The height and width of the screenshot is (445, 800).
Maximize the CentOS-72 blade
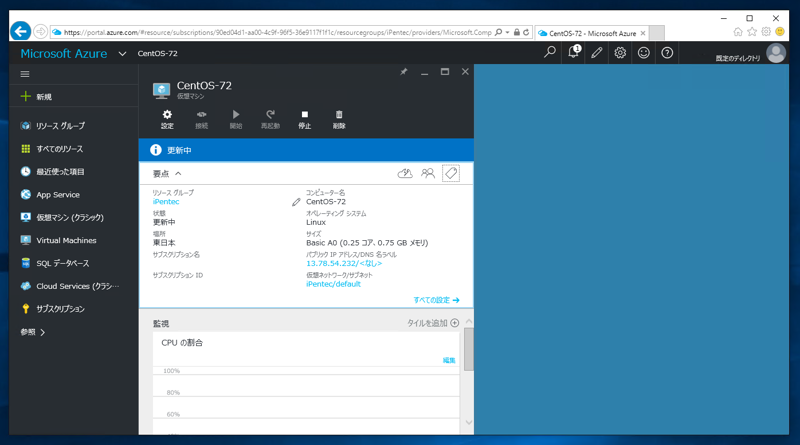(445, 72)
